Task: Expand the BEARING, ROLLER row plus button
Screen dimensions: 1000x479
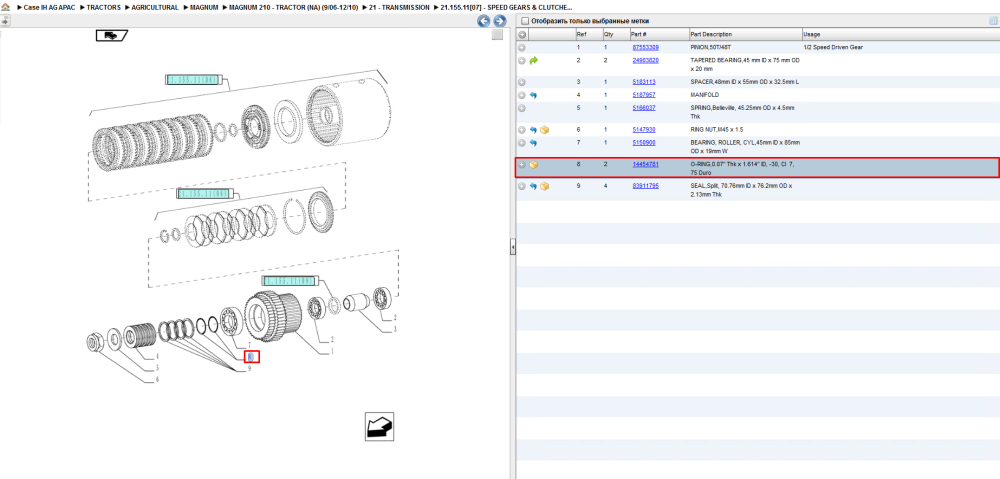Action: tap(522, 143)
